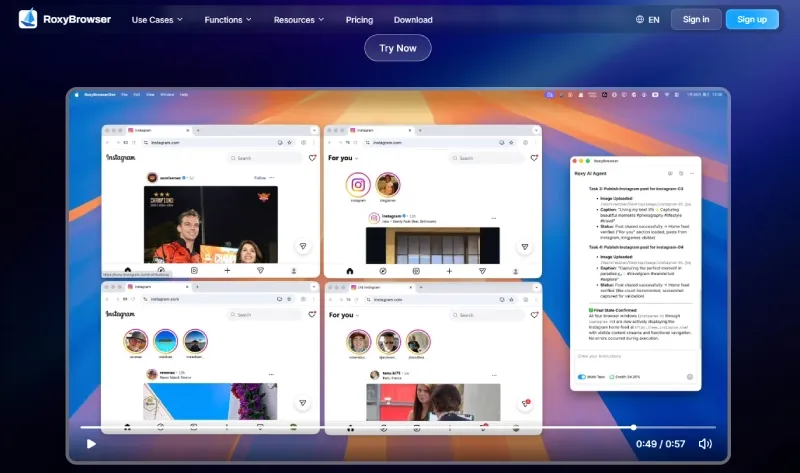Viewport: 800px width, 473px height.
Task: Change language using the EN globe selector
Action: click(647, 19)
